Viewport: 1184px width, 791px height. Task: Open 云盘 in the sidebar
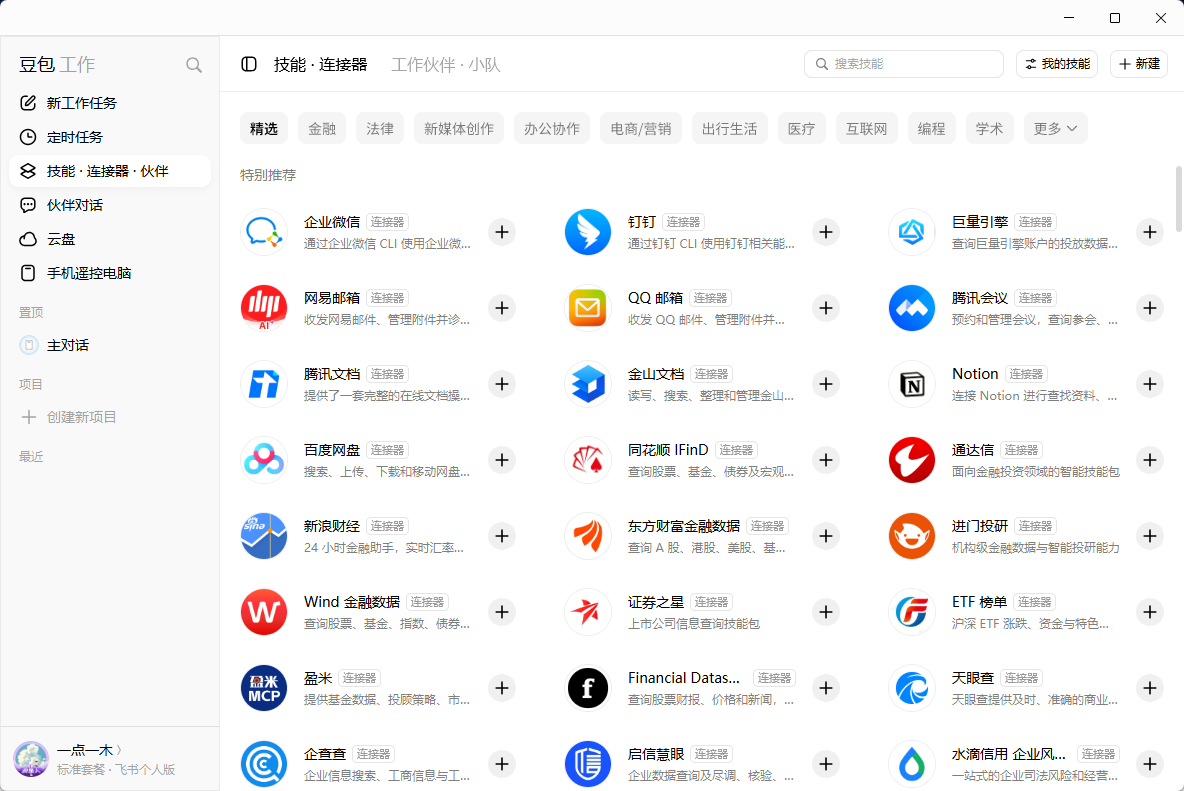point(109,239)
